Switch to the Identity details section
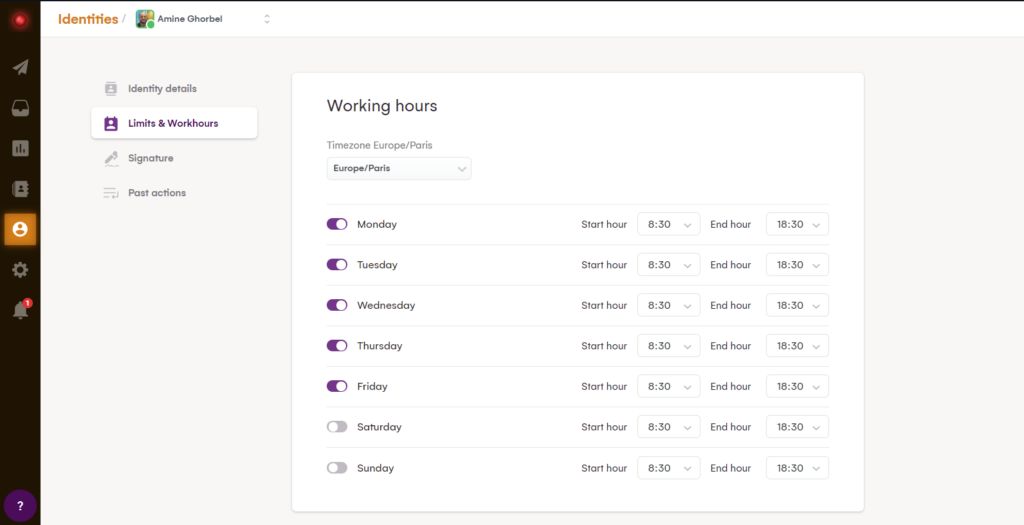Screen dimensions: 1024x525 (x=161, y=89)
